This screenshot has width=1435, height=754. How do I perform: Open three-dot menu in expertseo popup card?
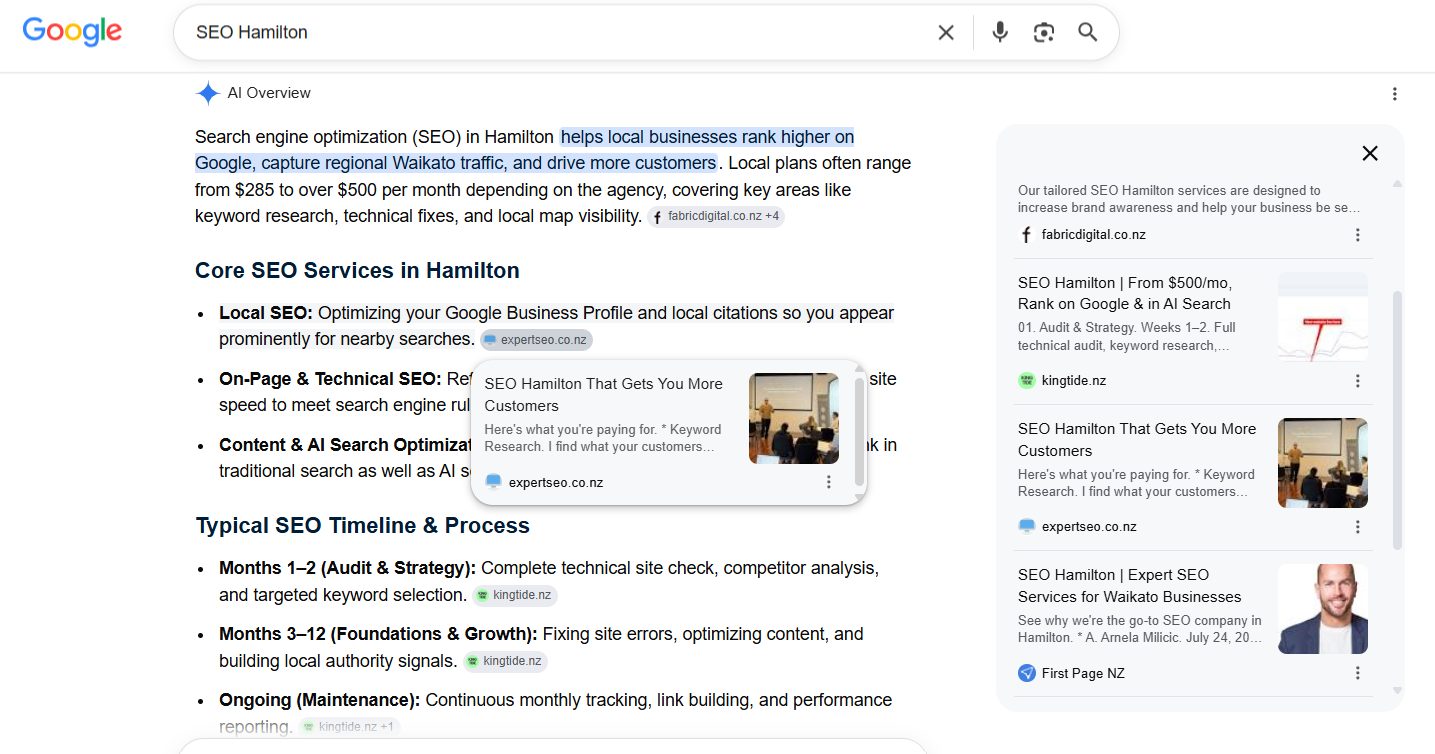828,482
